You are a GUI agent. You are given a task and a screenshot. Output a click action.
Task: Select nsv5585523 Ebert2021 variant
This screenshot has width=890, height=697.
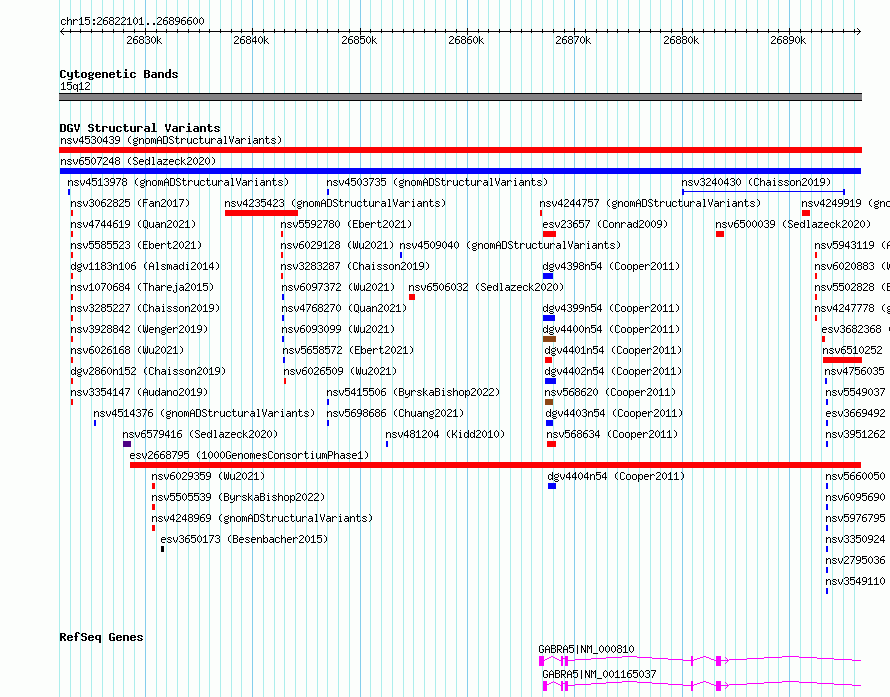(x=136, y=245)
